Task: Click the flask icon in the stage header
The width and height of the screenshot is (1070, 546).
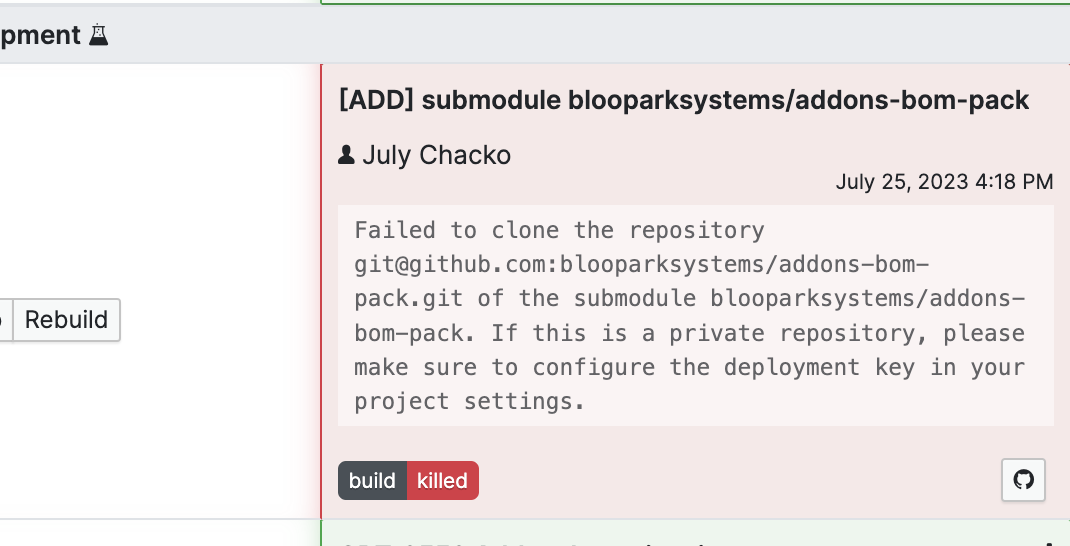Action: click(x=99, y=35)
